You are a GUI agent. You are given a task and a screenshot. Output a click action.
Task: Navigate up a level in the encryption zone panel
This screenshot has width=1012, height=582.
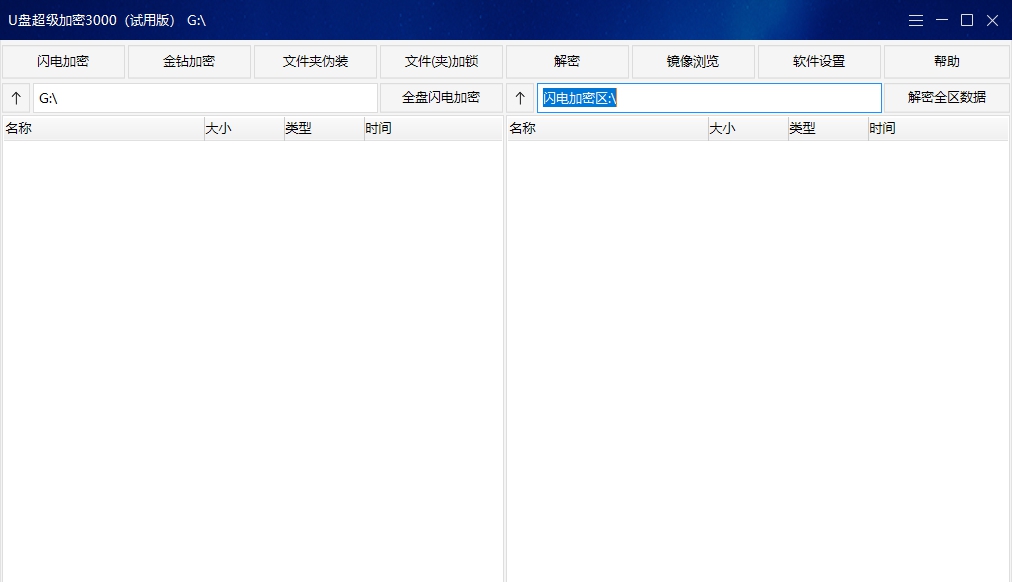519,97
